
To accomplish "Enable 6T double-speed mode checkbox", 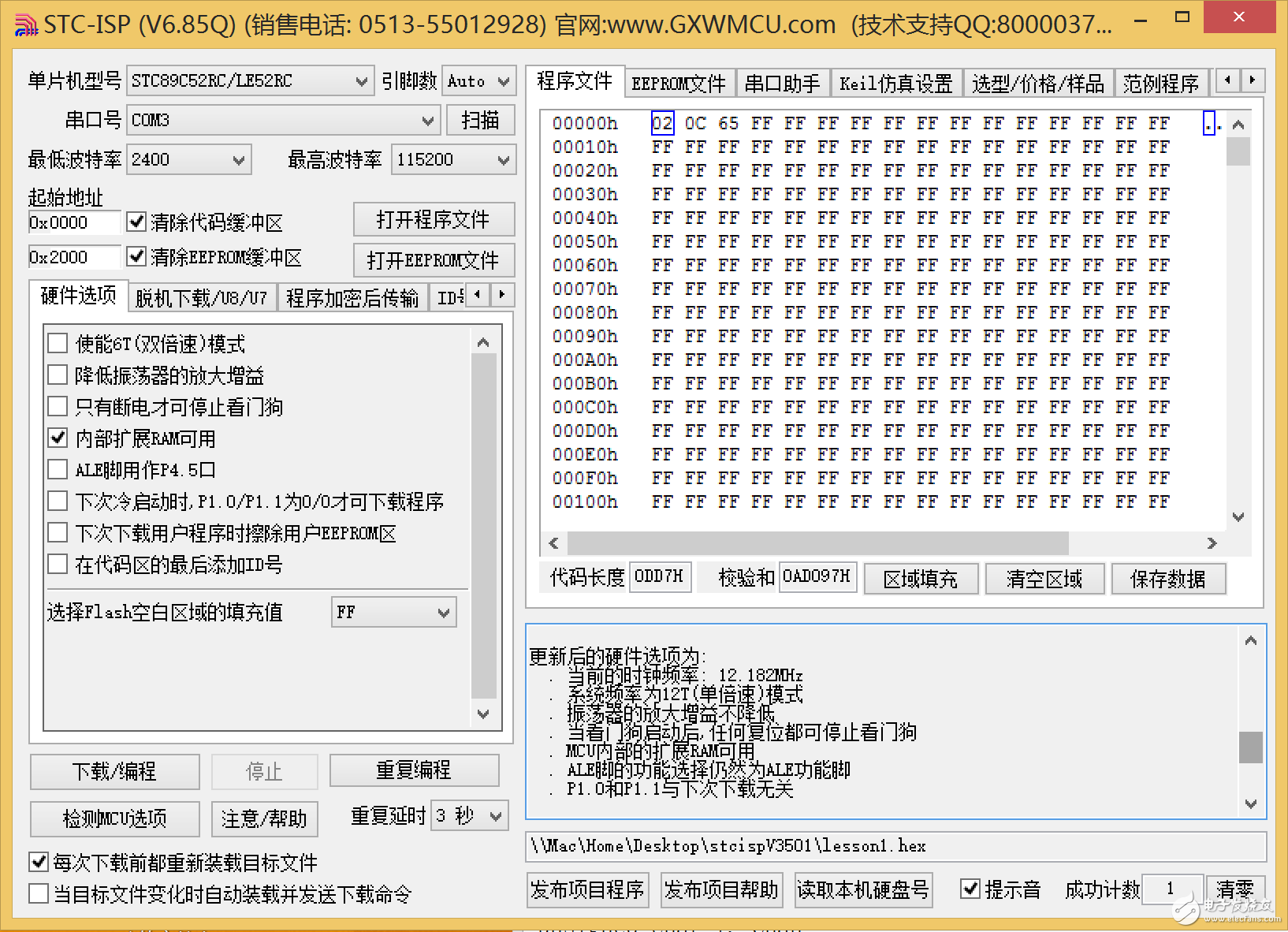I will [58, 343].
